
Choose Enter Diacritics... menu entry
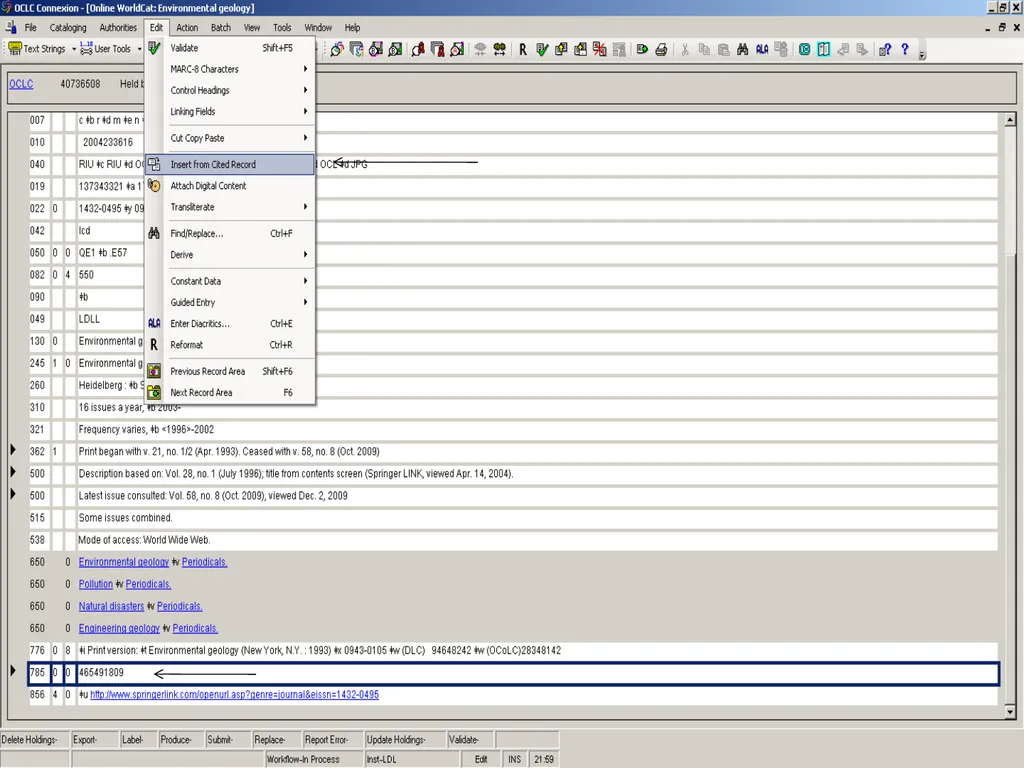point(230,323)
